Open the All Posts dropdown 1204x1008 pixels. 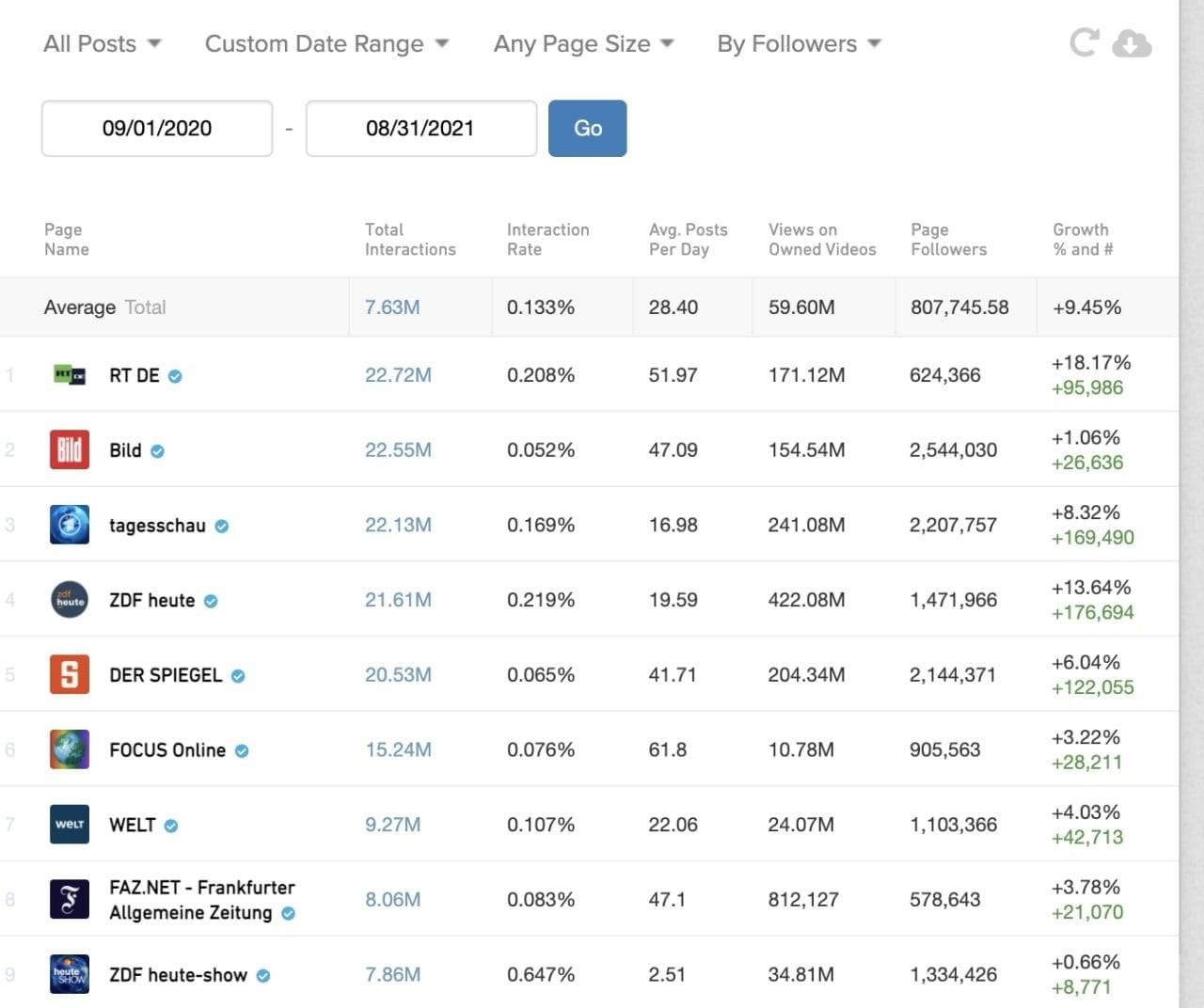(x=102, y=44)
